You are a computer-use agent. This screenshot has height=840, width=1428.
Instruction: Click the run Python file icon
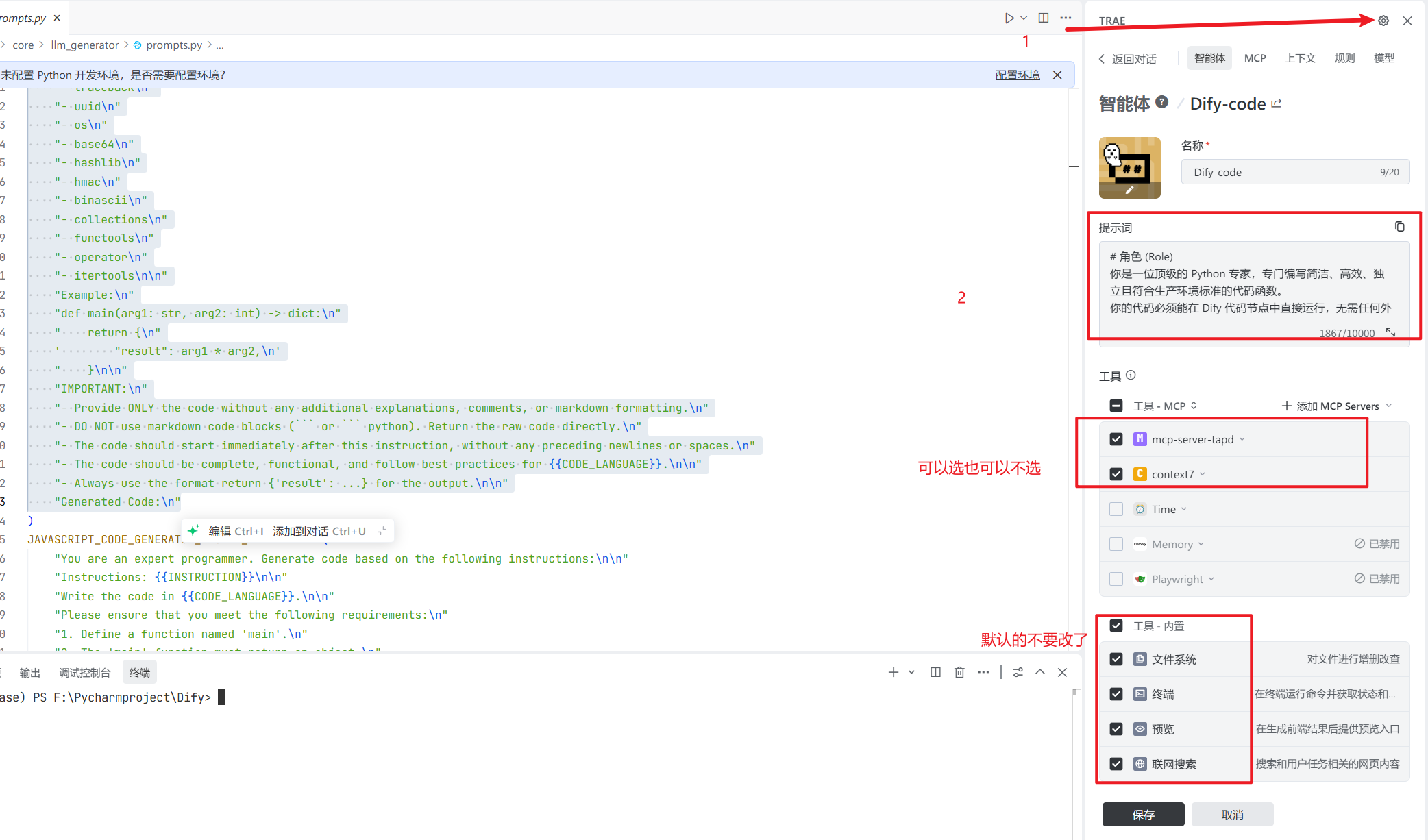[x=1009, y=18]
